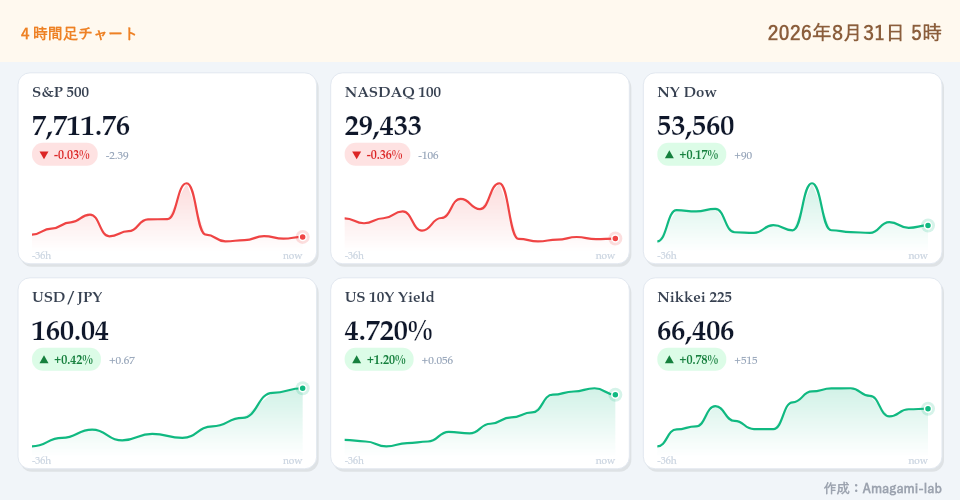Click the green up triangle in NY Dow badge
Screen dimensions: 960x500
point(669,155)
